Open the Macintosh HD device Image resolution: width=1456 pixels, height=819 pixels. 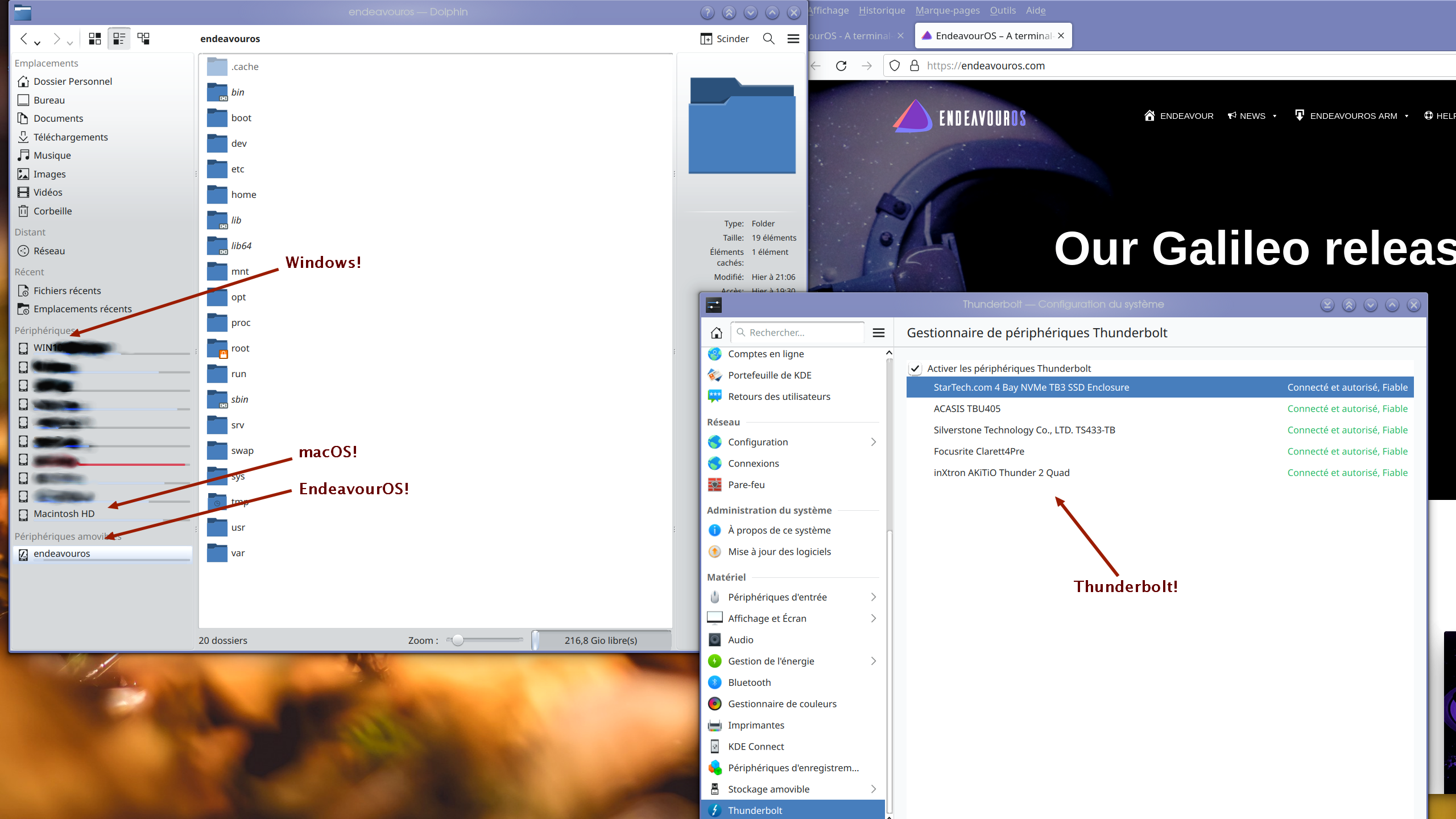[x=64, y=514]
